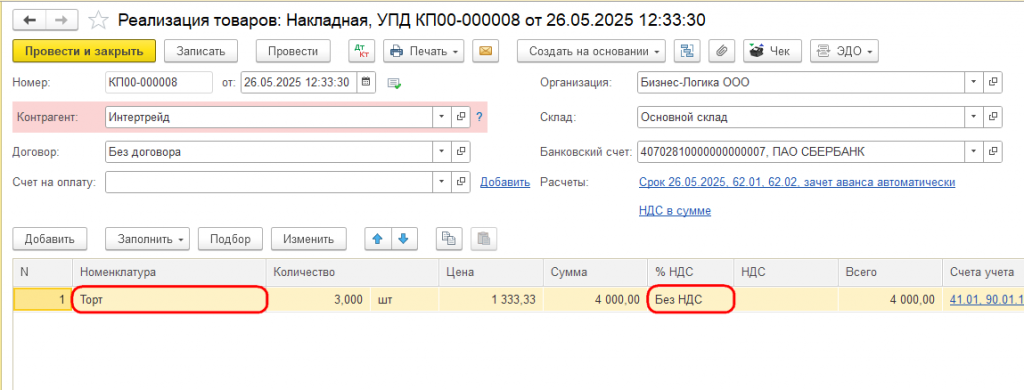Click Количество column header
Image resolution: width=1024 pixels, height=390 pixels.
(x=353, y=272)
